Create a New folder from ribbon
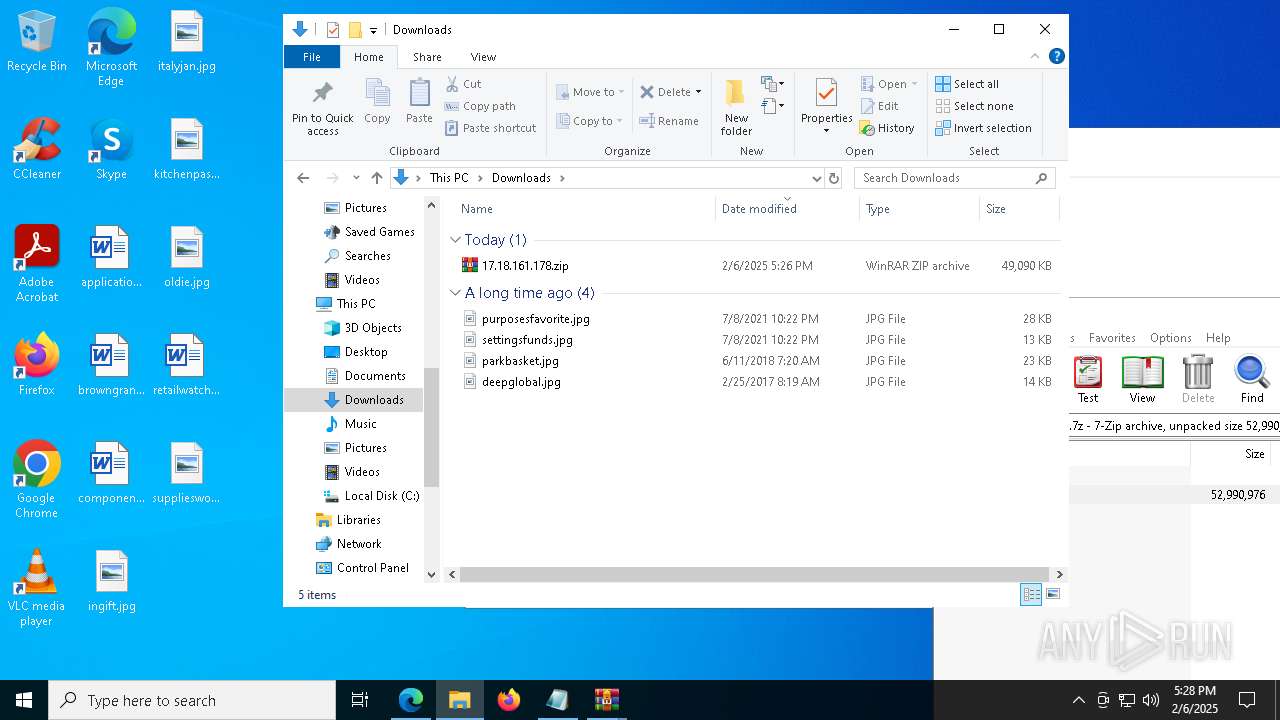 coord(736,107)
